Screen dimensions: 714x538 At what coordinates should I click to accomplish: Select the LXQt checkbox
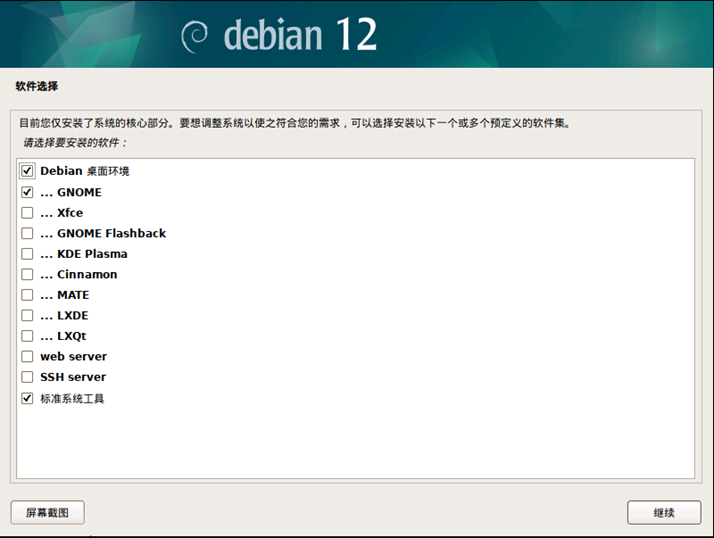[x=27, y=336]
